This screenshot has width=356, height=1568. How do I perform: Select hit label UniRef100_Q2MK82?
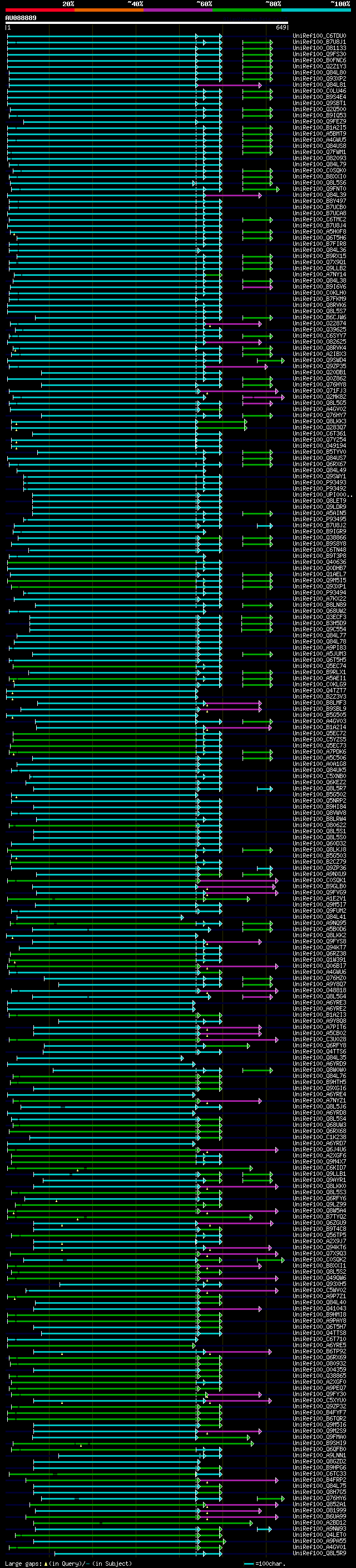click(319, 397)
